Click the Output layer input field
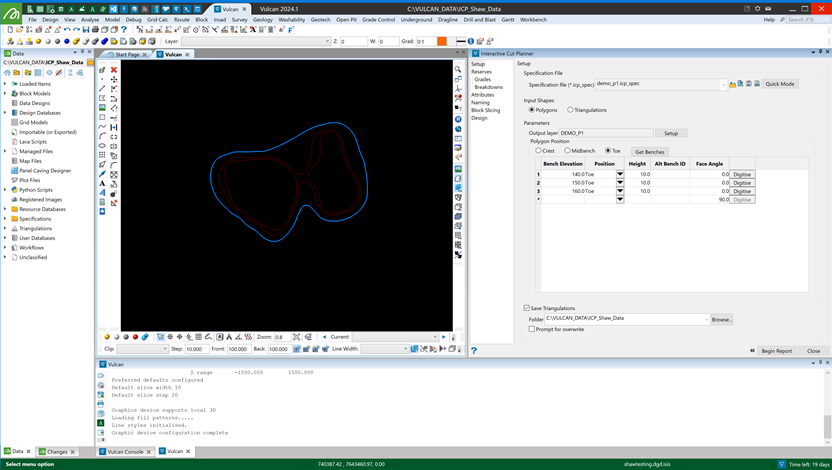Screen dimensions: 832x470 tap(605, 133)
